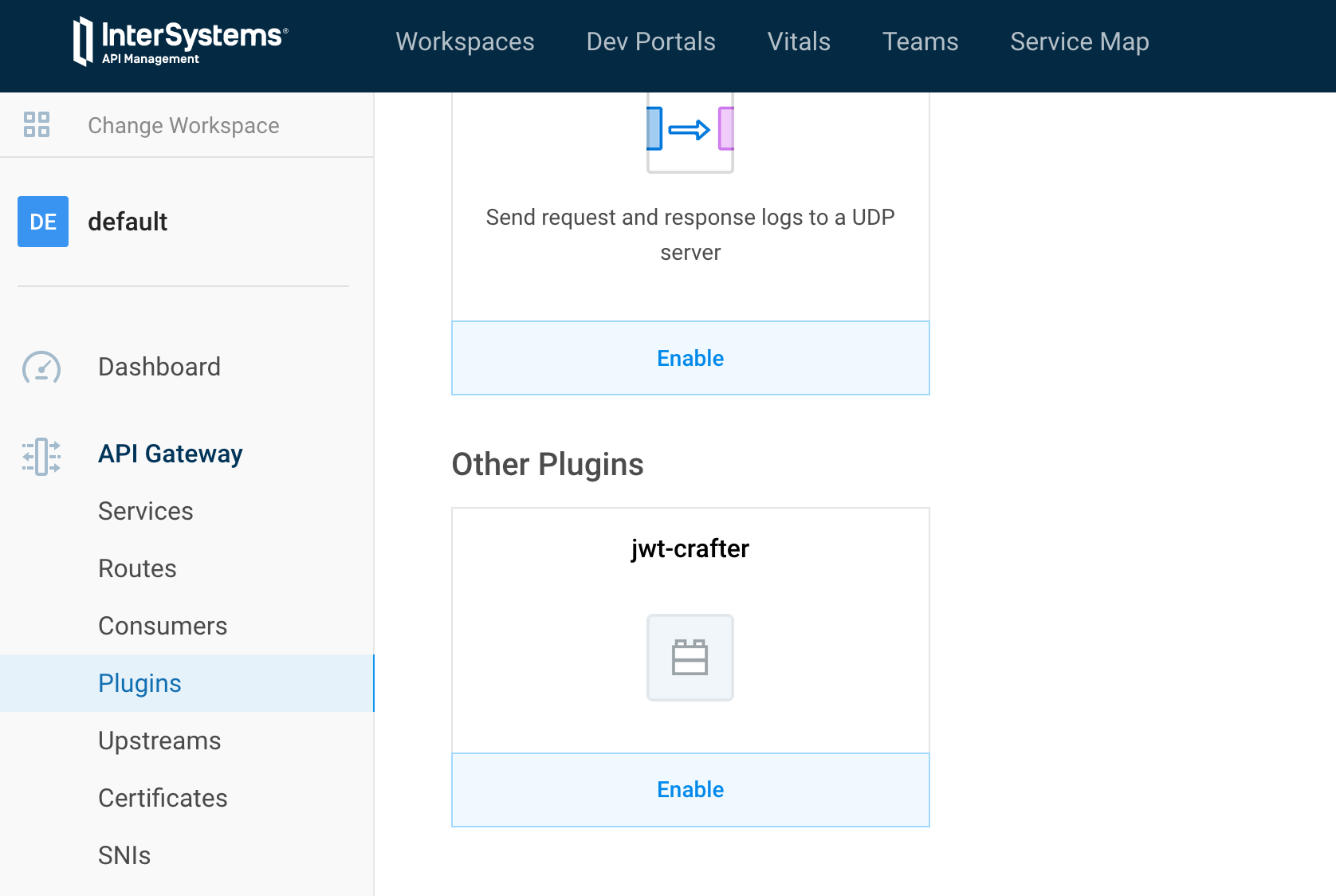This screenshot has height=896, width=1336.
Task: Go to Consumers in the sidebar
Action: point(163,626)
